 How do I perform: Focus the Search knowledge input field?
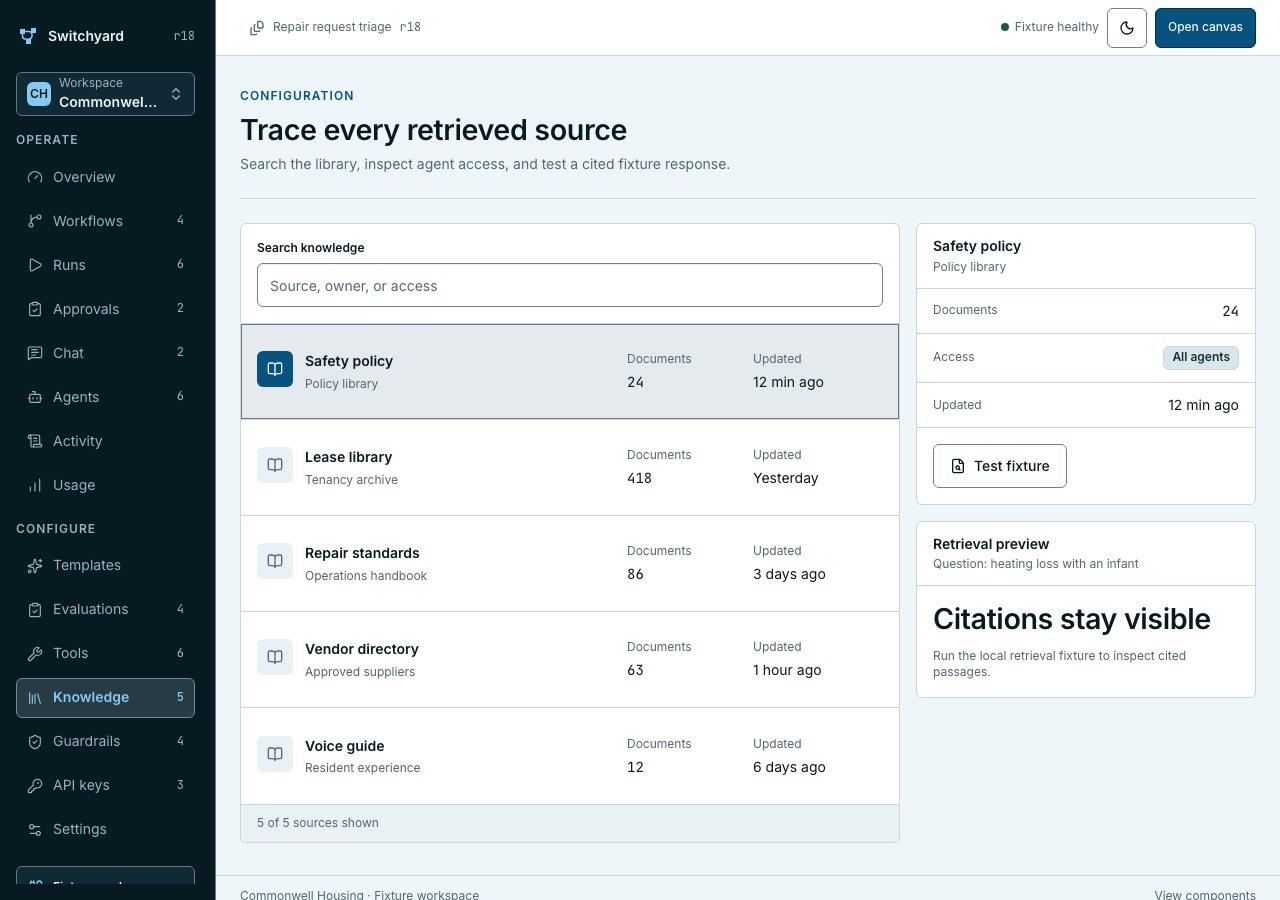[x=570, y=285]
